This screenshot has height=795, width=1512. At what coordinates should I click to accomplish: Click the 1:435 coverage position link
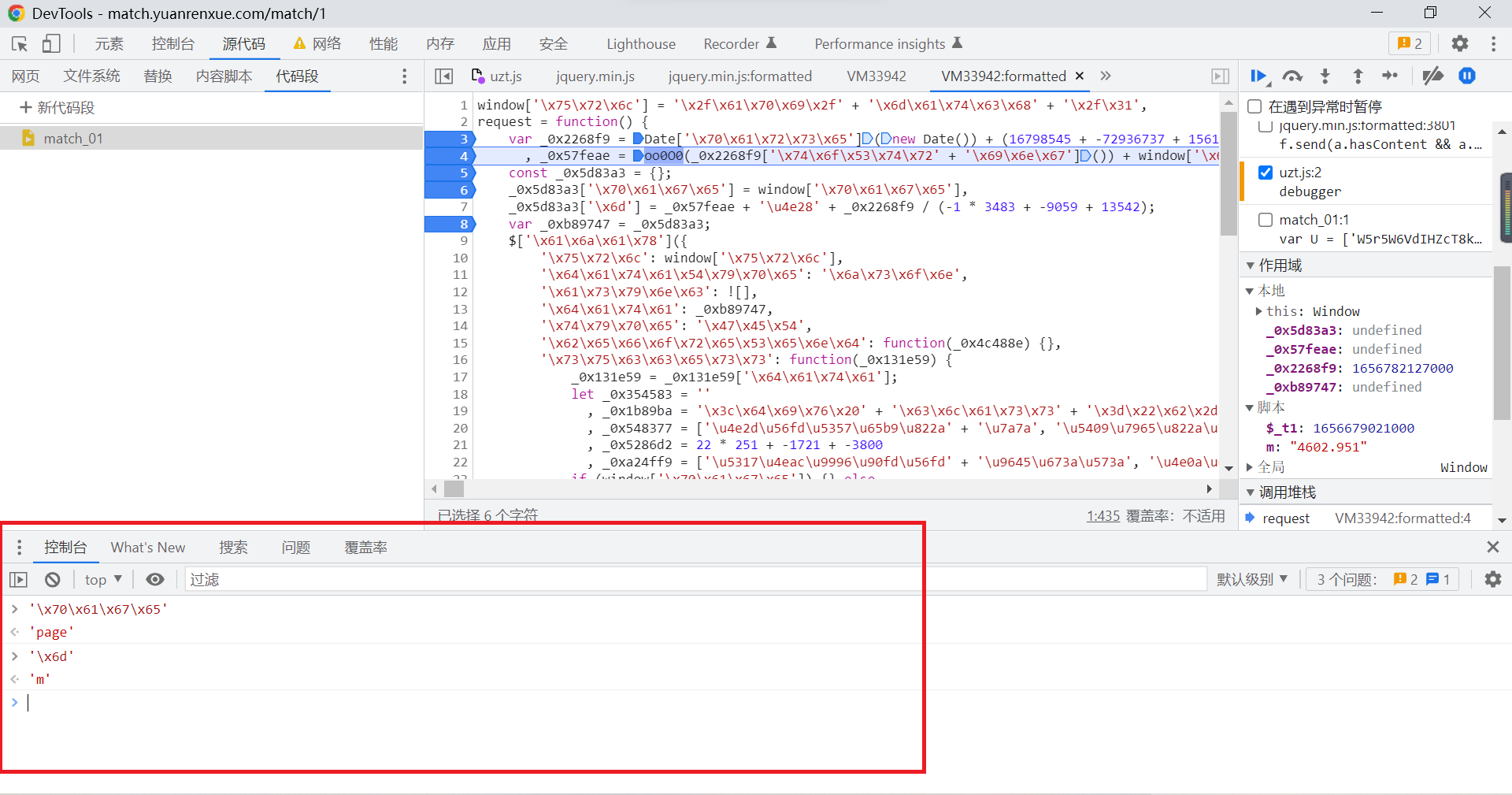(x=1102, y=516)
